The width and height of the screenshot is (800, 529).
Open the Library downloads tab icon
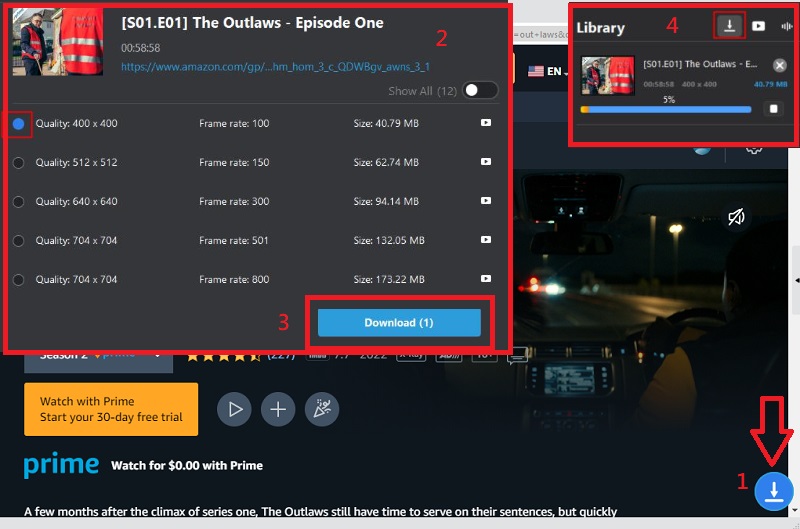(x=730, y=26)
